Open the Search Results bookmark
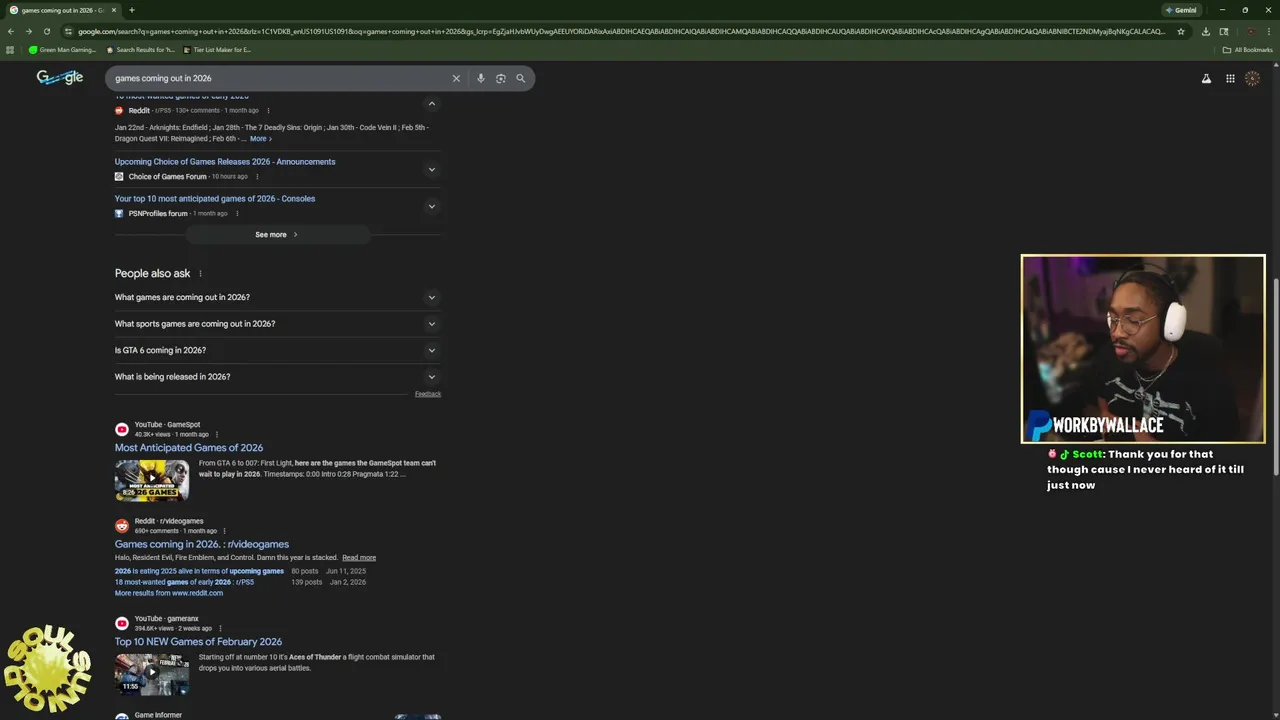The height and width of the screenshot is (720, 1280). 140,49
